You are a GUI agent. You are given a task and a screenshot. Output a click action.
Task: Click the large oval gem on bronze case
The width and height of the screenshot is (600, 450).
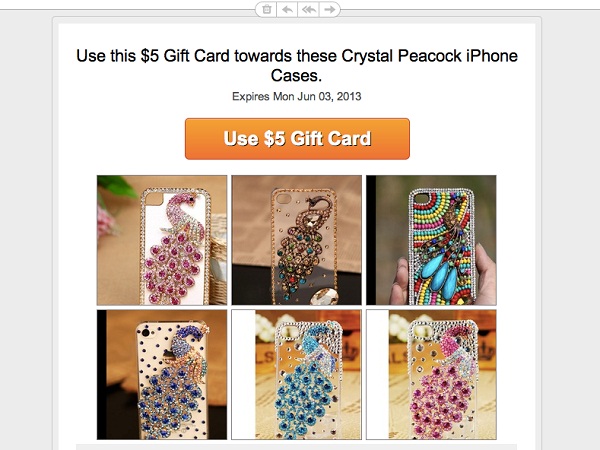(323, 296)
